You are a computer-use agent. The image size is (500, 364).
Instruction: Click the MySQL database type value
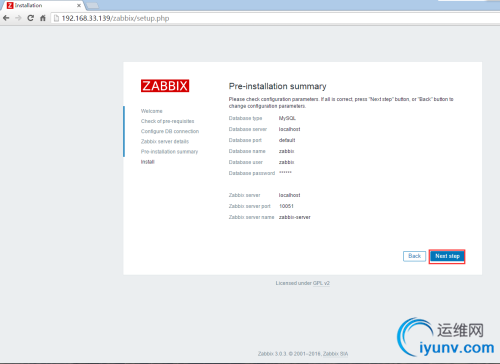[287, 118]
